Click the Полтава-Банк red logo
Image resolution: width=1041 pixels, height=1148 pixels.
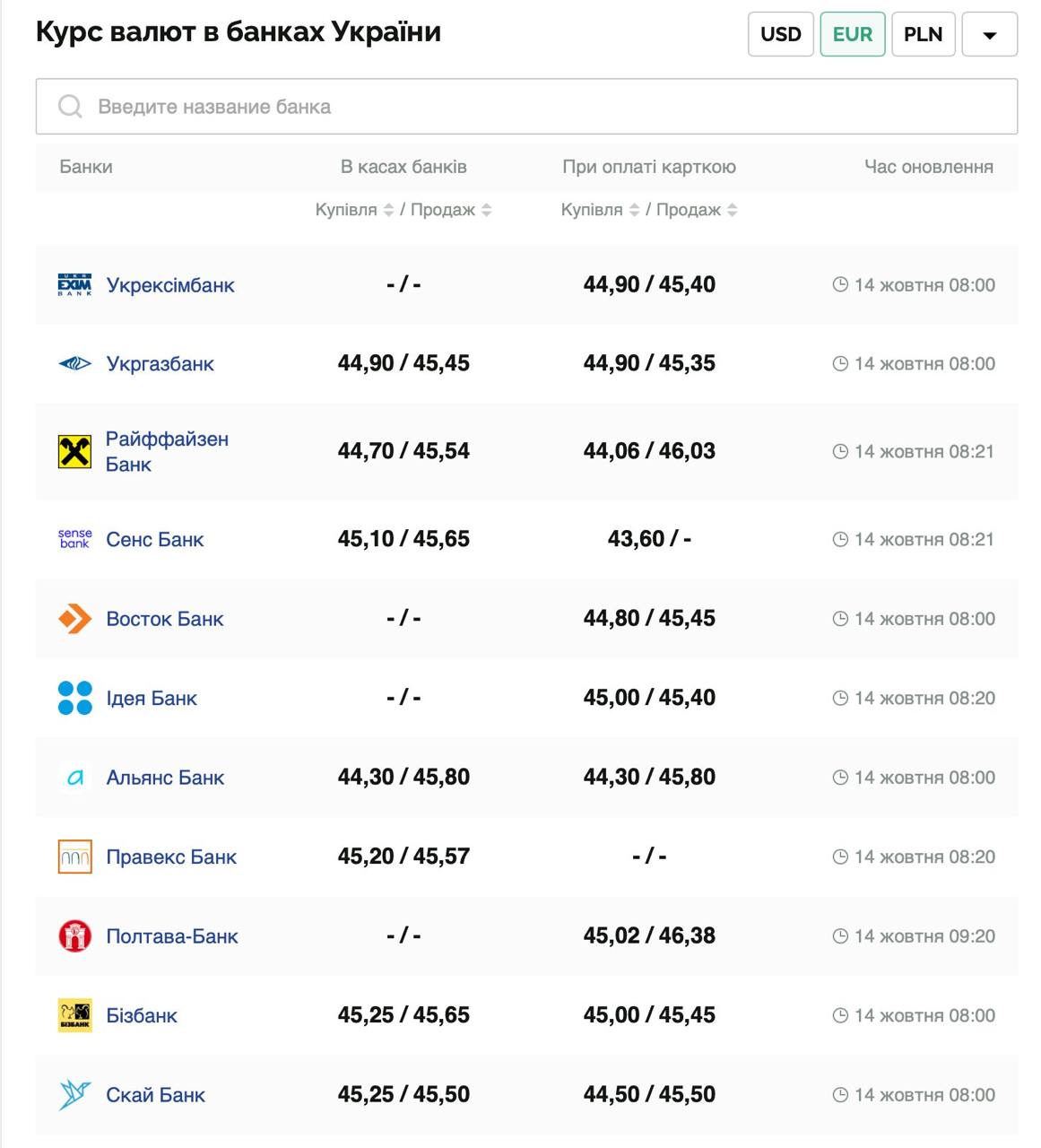click(74, 936)
